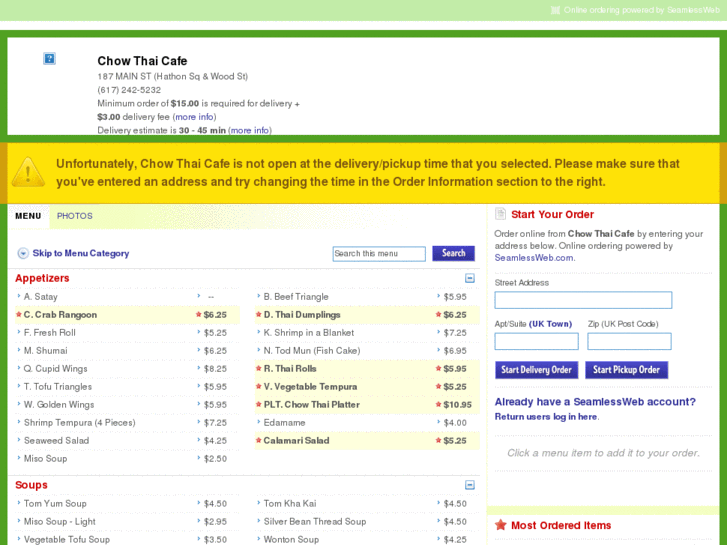Image resolution: width=727 pixels, height=545 pixels.
Task: Click the Search button
Action: pyautogui.click(x=453, y=253)
